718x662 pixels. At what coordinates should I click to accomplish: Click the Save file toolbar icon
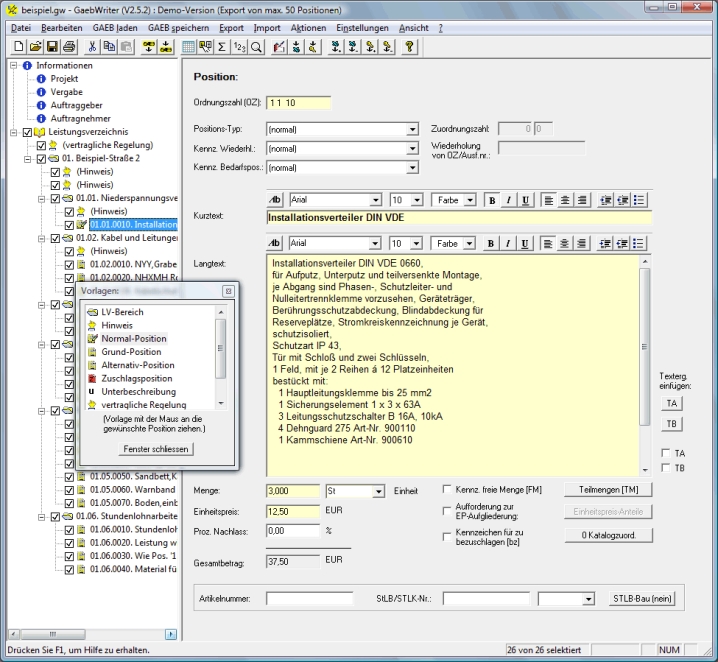(x=52, y=46)
